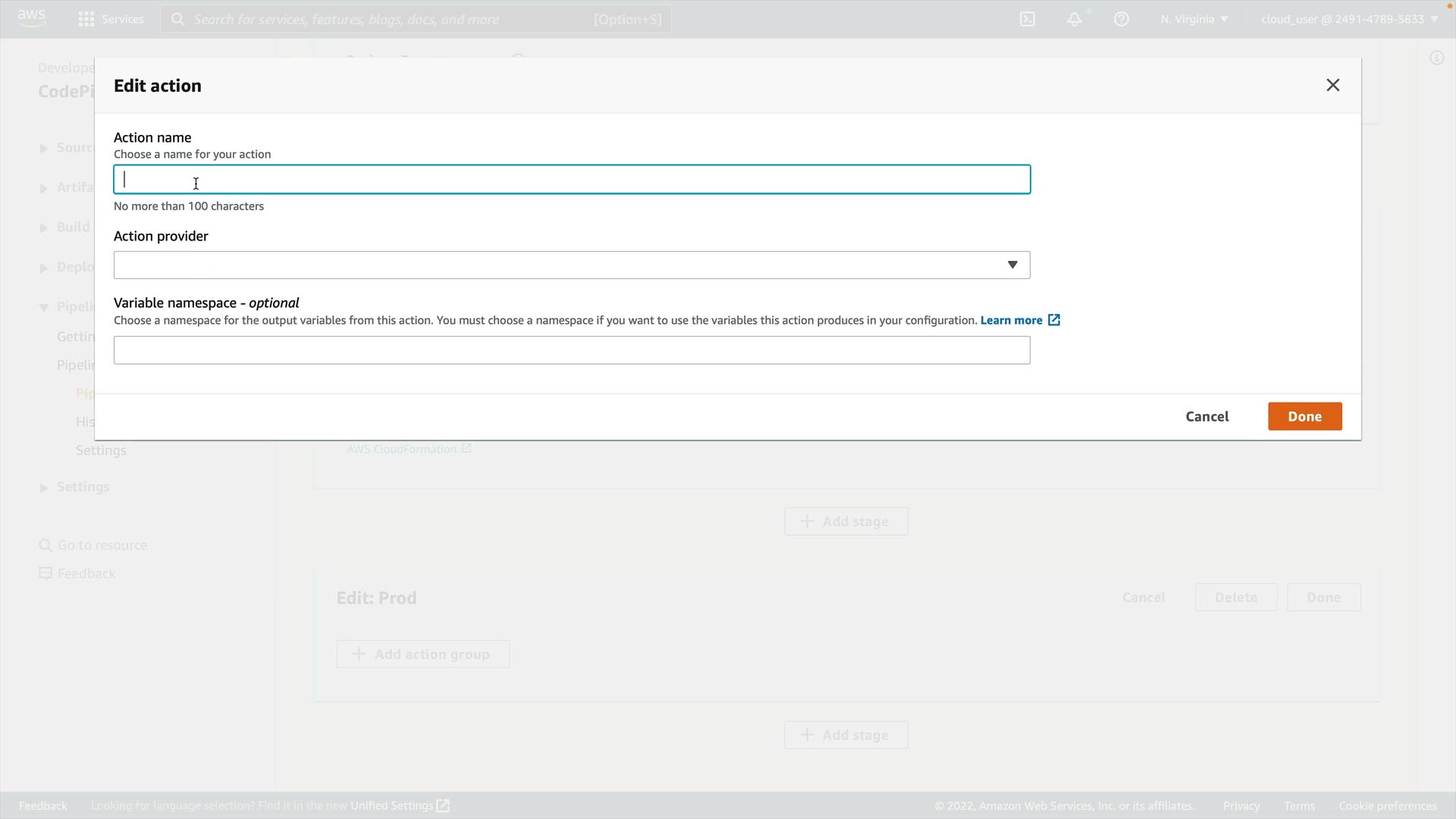
Task: Click the Feedback link in the footer bar
Action: [x=42, y=805]
